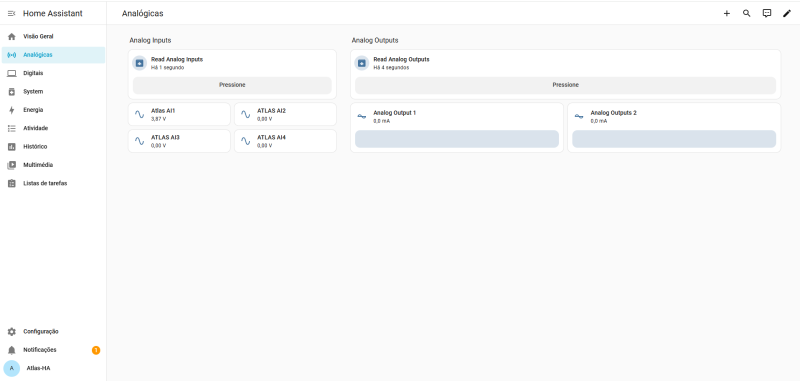Open the Atlas-HA user profile
Screen dimensions: 800x381
pos(54,368)
